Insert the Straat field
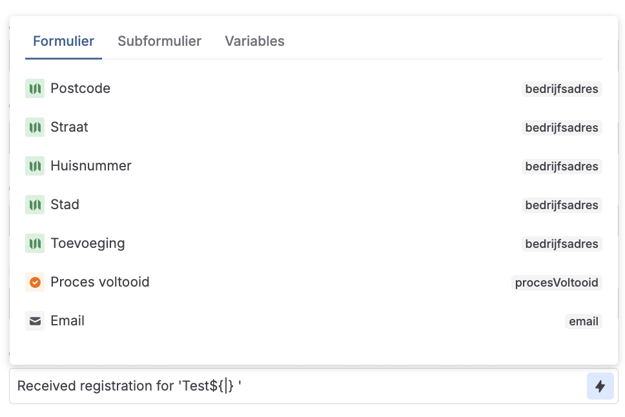This screenshot has width=625, height=417. click(x=69, y=128)
